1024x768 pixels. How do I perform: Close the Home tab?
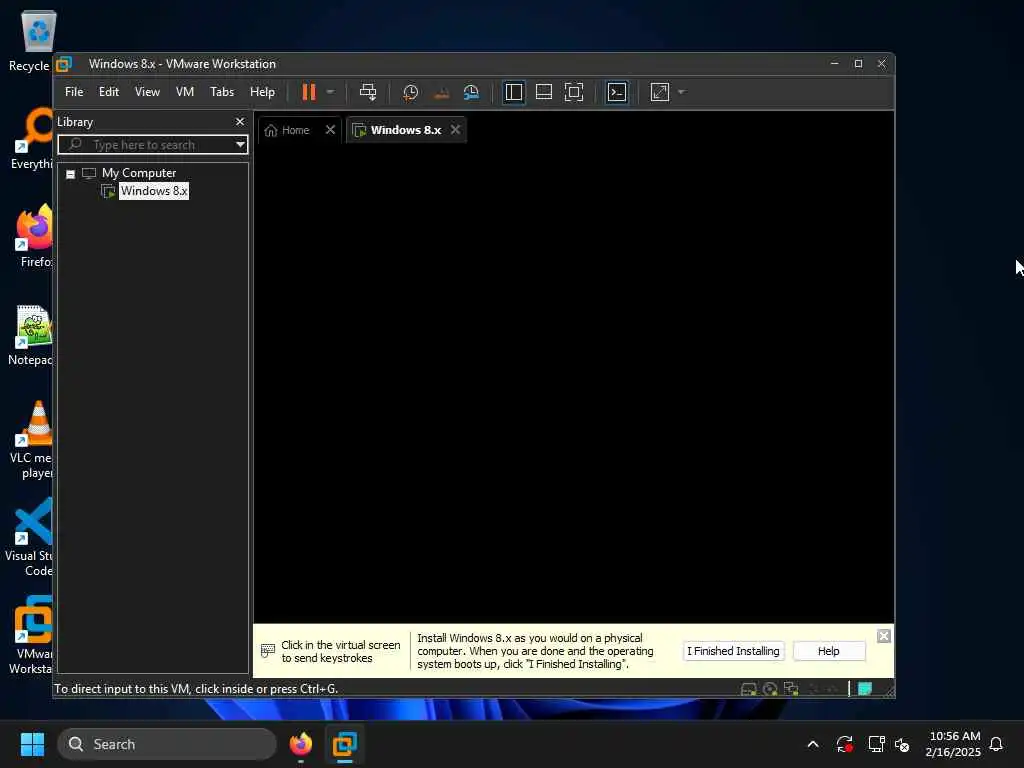(330, 130)
